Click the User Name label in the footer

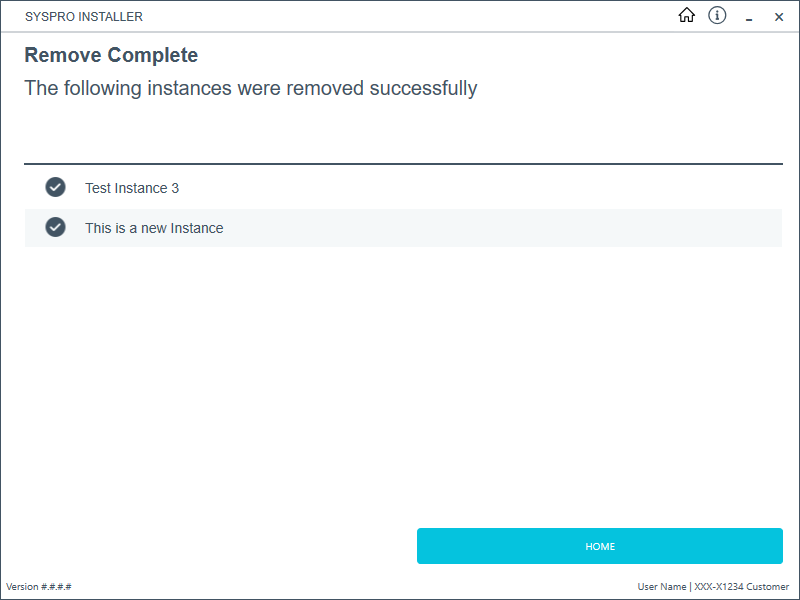coord(661,587)
